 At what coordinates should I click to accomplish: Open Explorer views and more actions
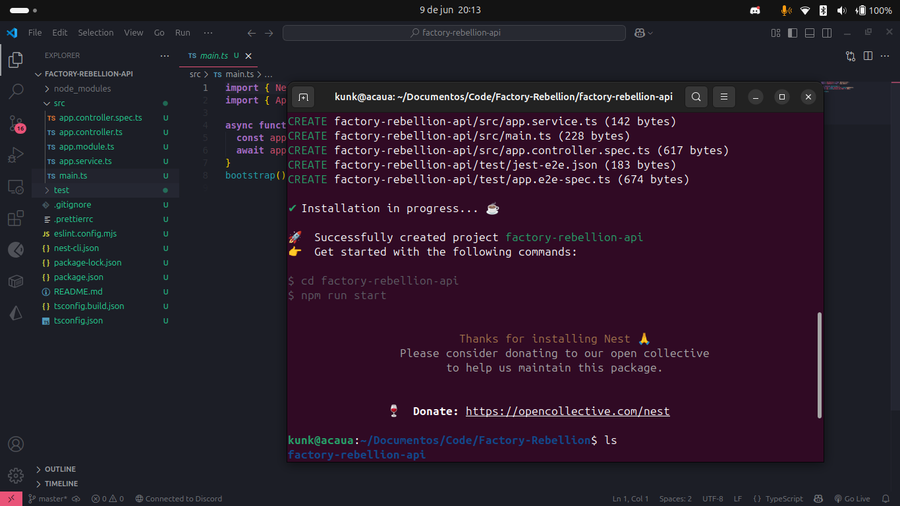click(165, 56)
